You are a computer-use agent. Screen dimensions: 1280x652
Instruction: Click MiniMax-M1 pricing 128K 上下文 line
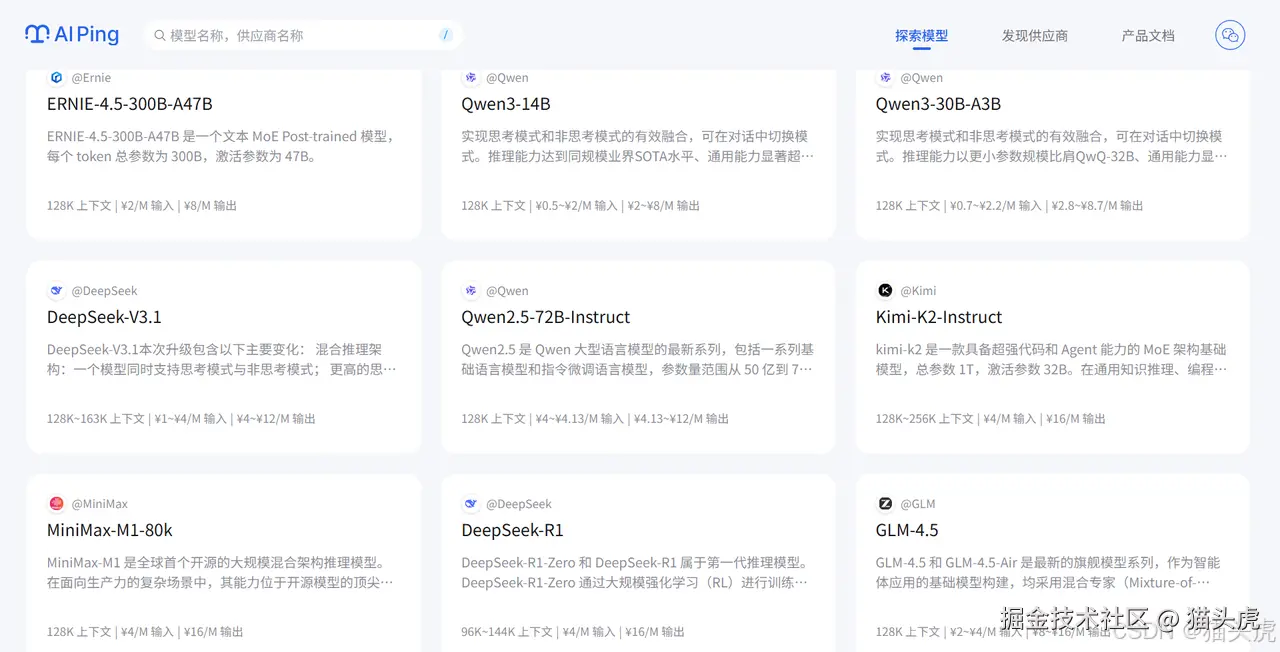point(145,632)
